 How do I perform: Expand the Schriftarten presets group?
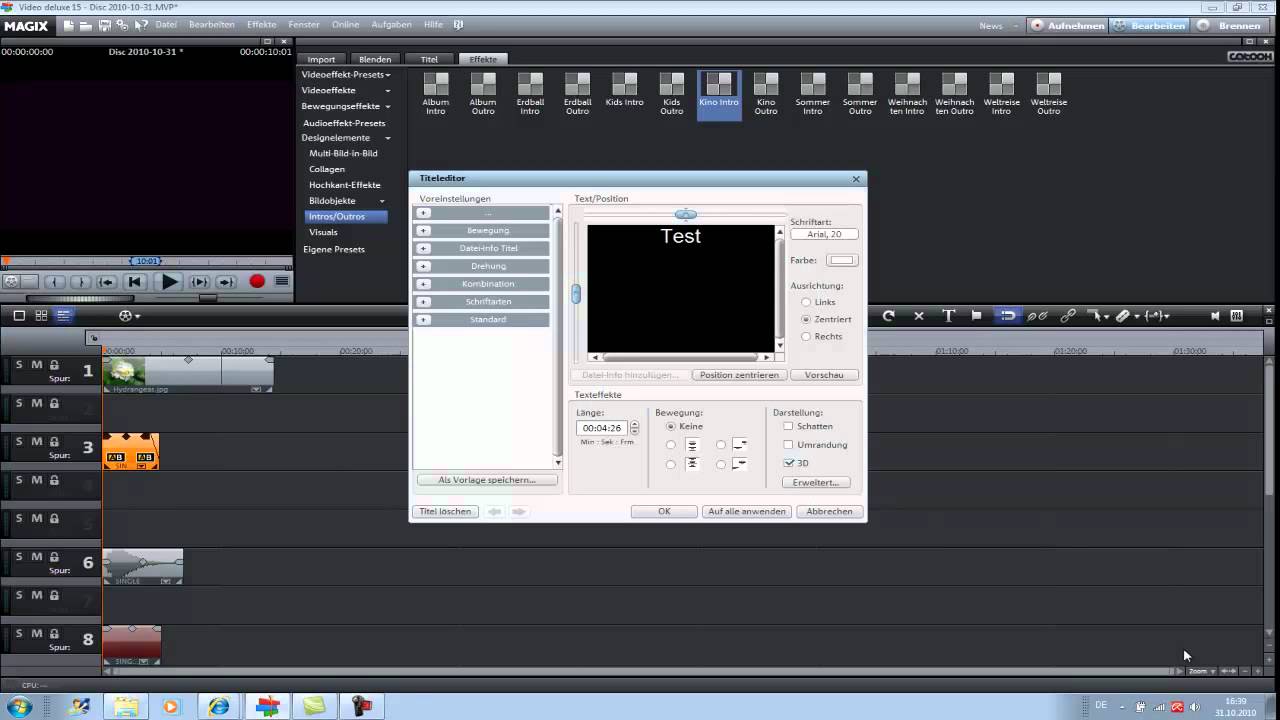click(424, 302)
